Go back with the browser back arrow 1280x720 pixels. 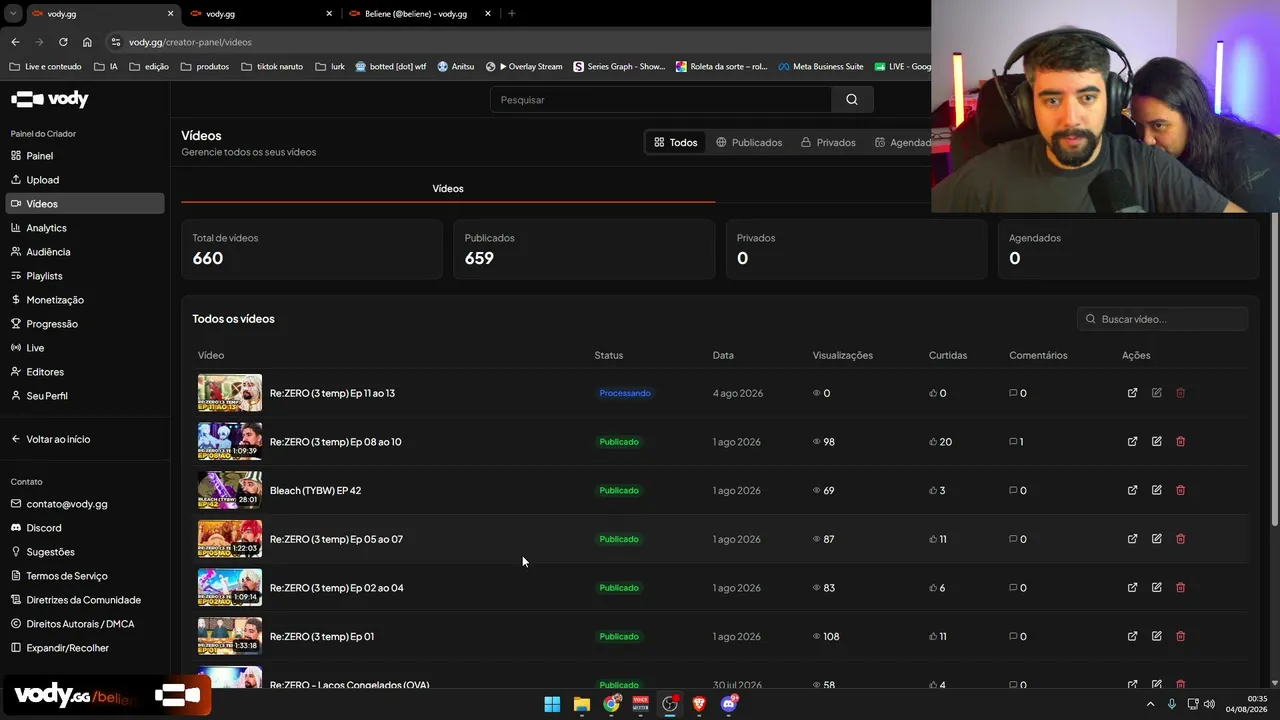(15, 42)
